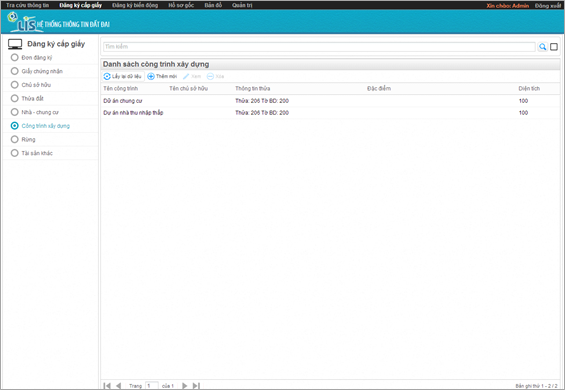Click the Xin chào: Admin greeting
Viewport: 565px width, 390px height.
[508, 6]
